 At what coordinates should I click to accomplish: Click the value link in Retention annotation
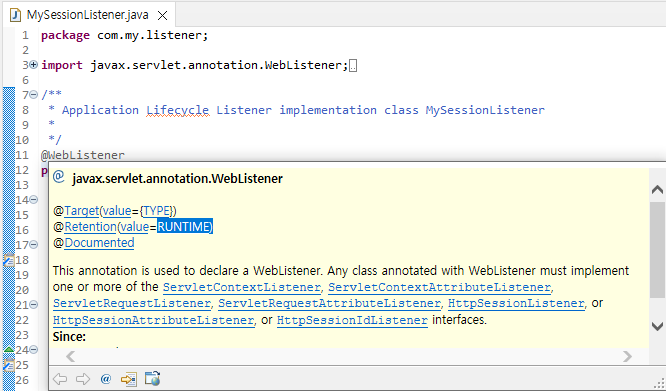[x=135, y=227]
